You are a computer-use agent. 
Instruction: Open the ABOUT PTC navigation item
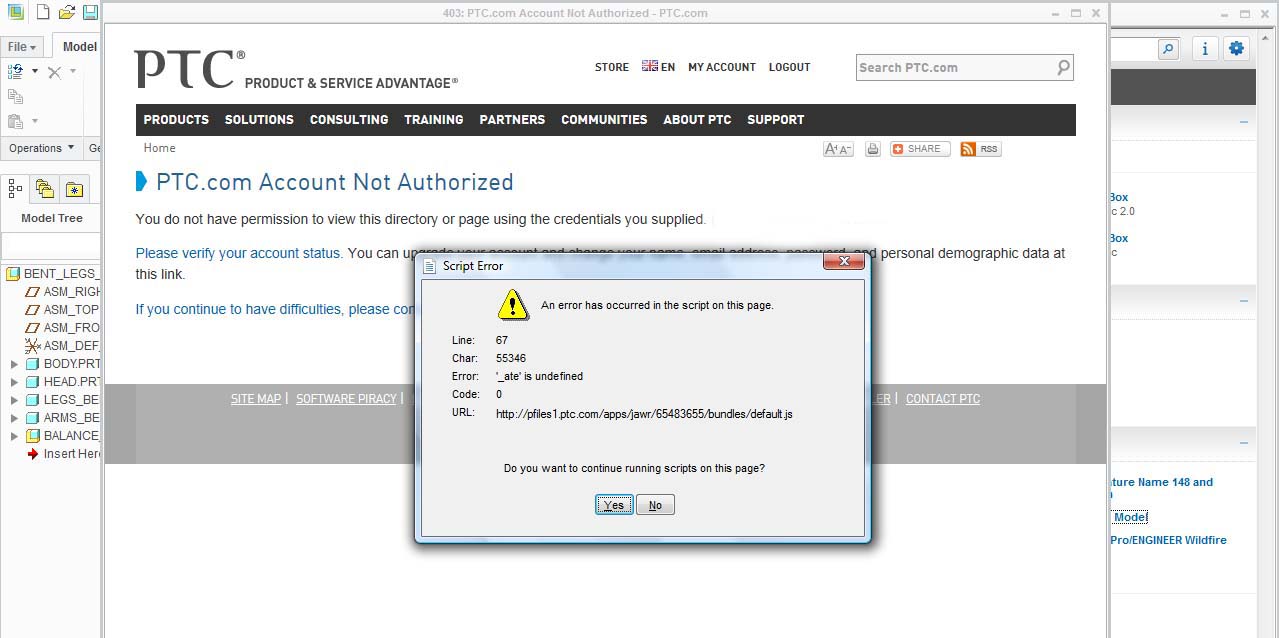pos(697,119)
